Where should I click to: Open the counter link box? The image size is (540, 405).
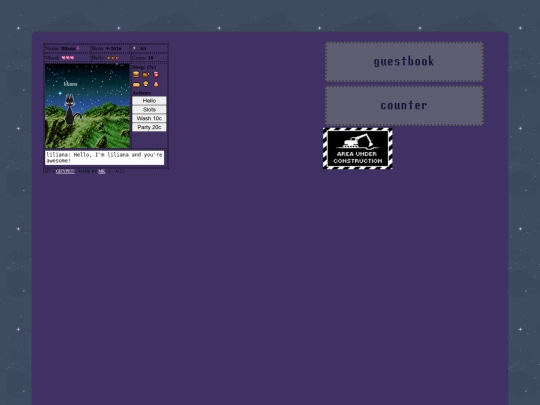[x=404, y=106]
